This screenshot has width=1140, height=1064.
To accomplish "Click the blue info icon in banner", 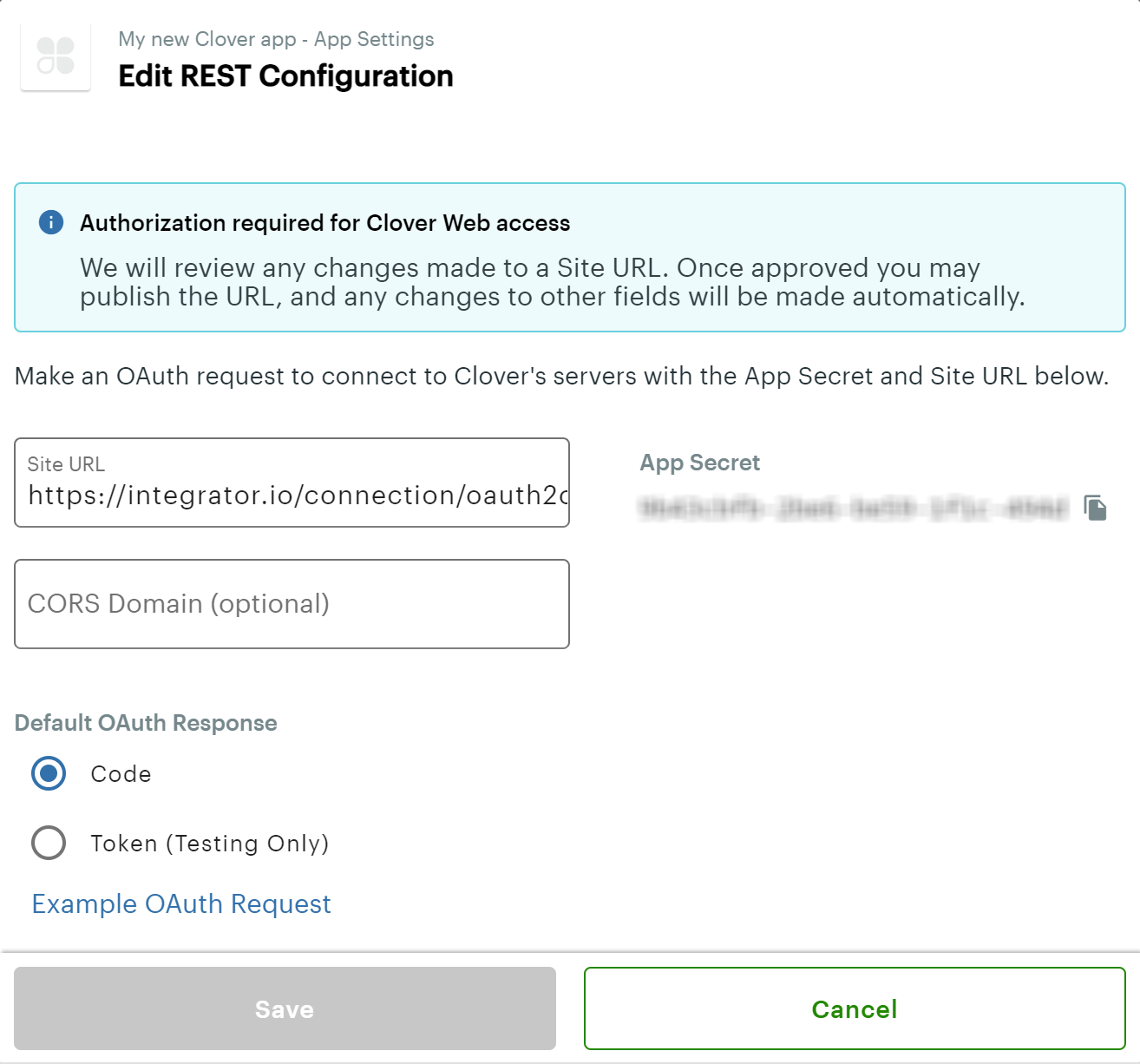I will [51, 223].
